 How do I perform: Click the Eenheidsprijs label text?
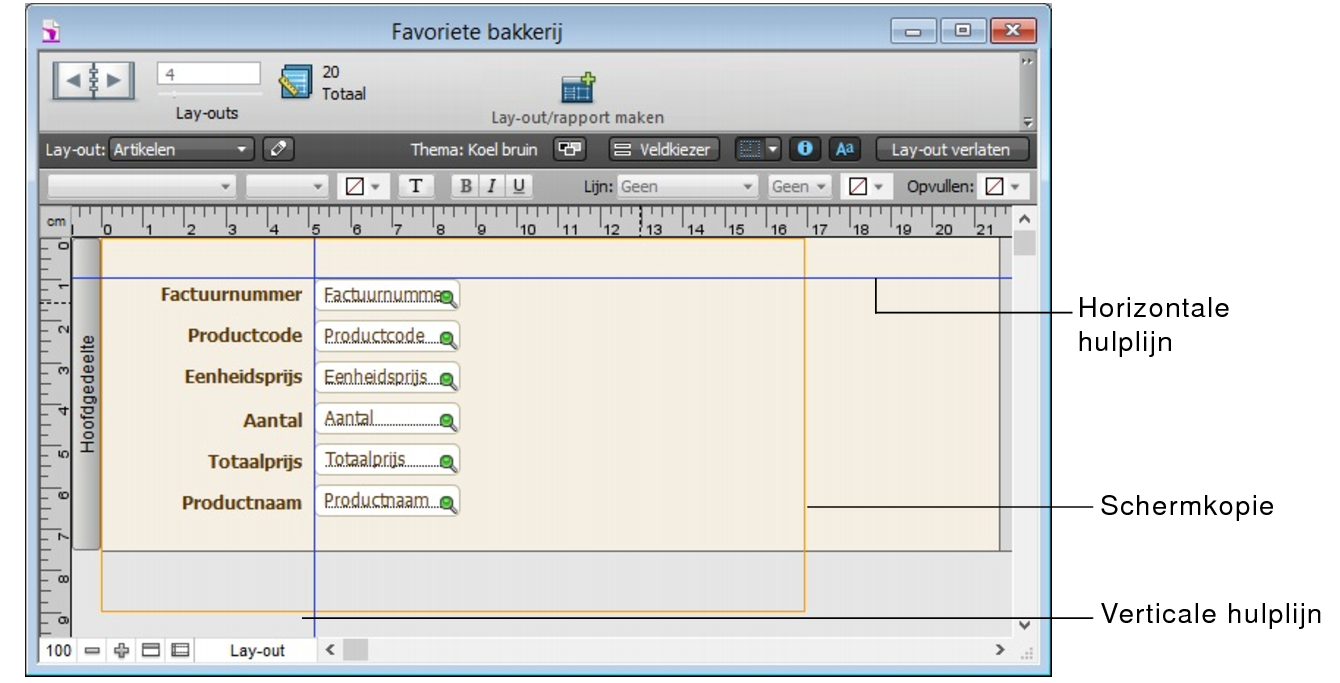243,378
